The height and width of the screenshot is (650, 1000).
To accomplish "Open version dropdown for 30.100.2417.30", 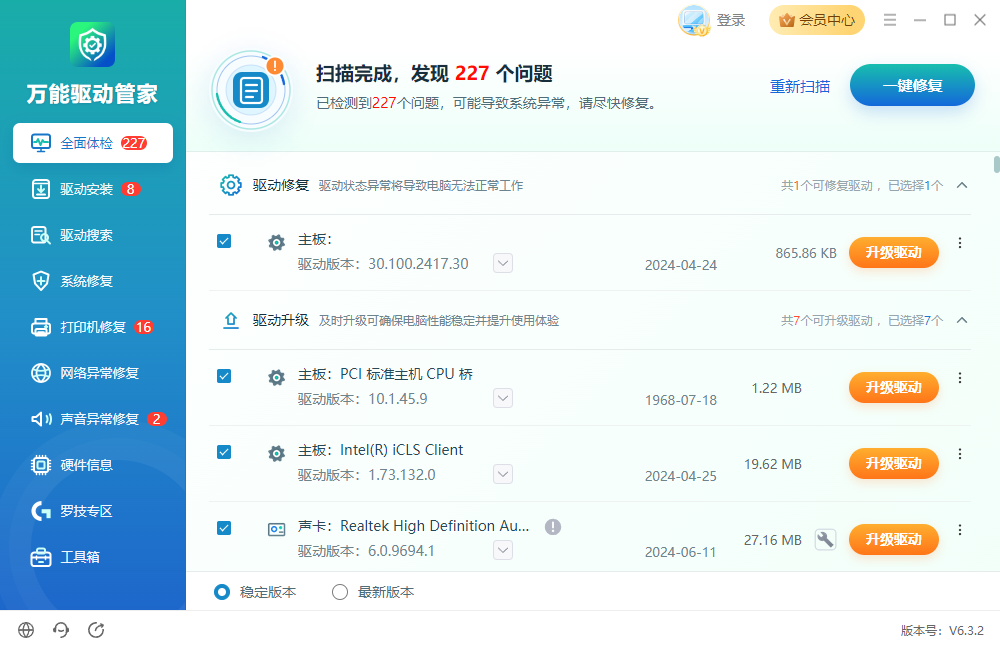I will (x=503, y=263).
